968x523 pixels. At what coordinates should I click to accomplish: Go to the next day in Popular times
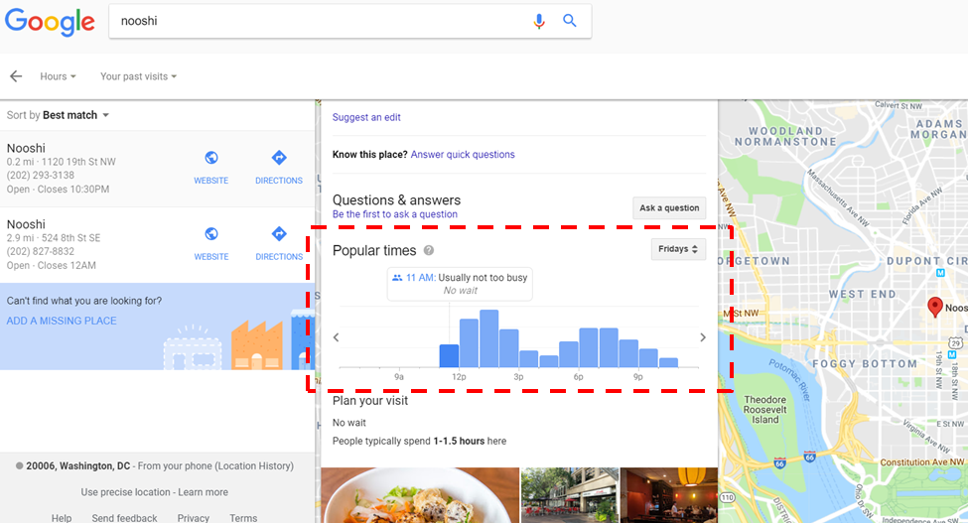[x=703, y=337]
